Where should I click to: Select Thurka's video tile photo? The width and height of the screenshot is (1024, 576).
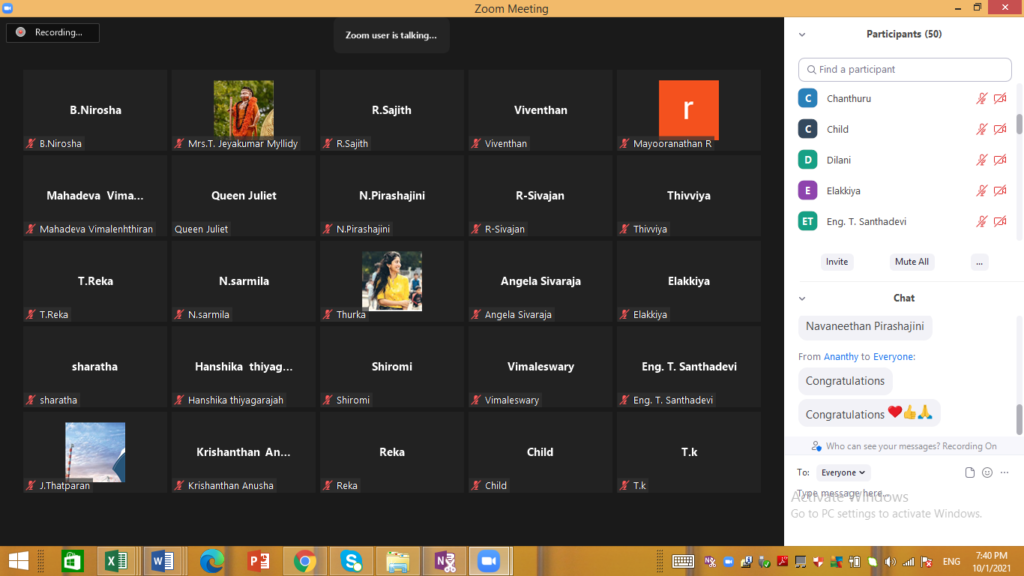(x=392, y=281)
